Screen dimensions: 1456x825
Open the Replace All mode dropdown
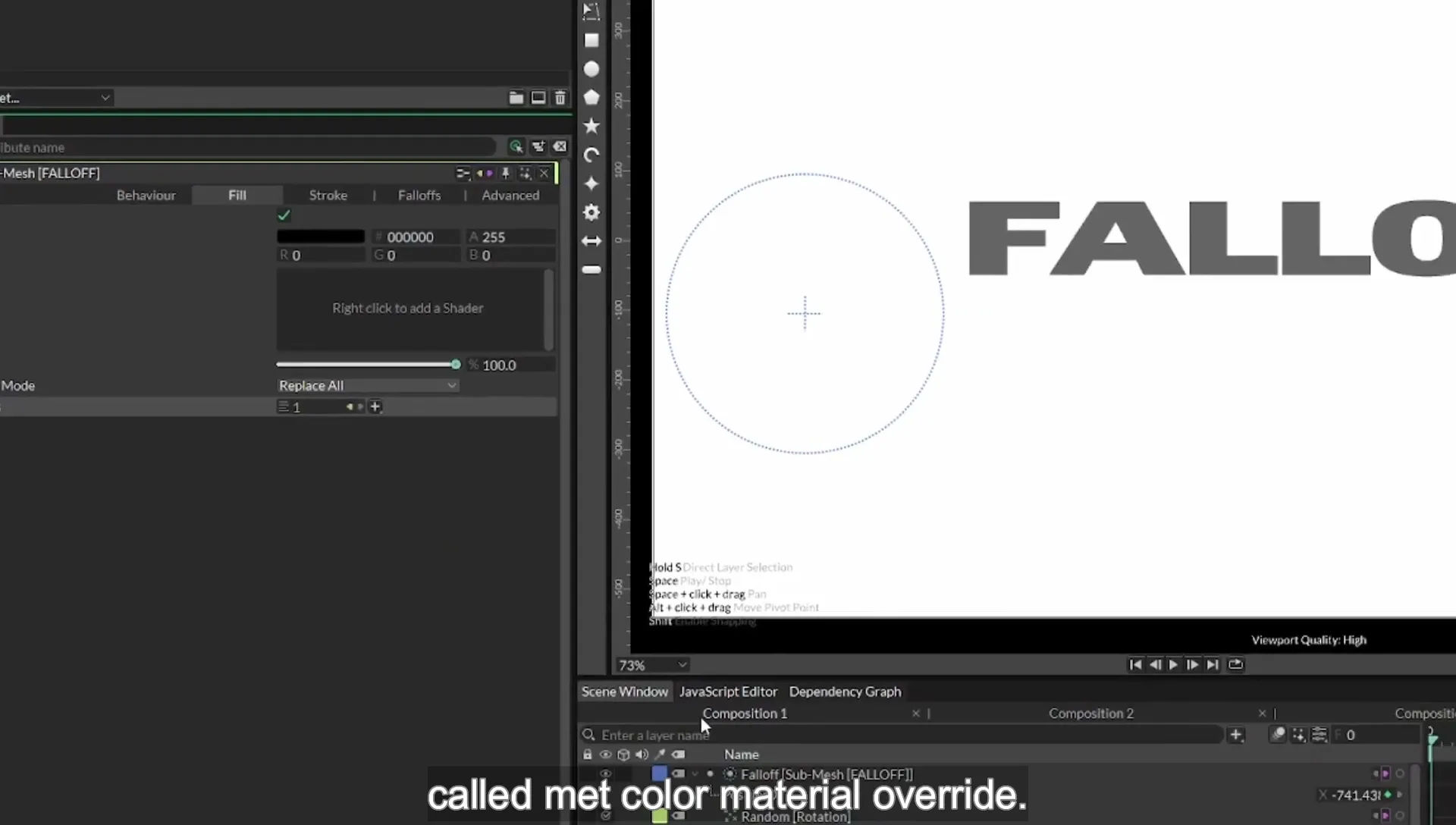368,386
